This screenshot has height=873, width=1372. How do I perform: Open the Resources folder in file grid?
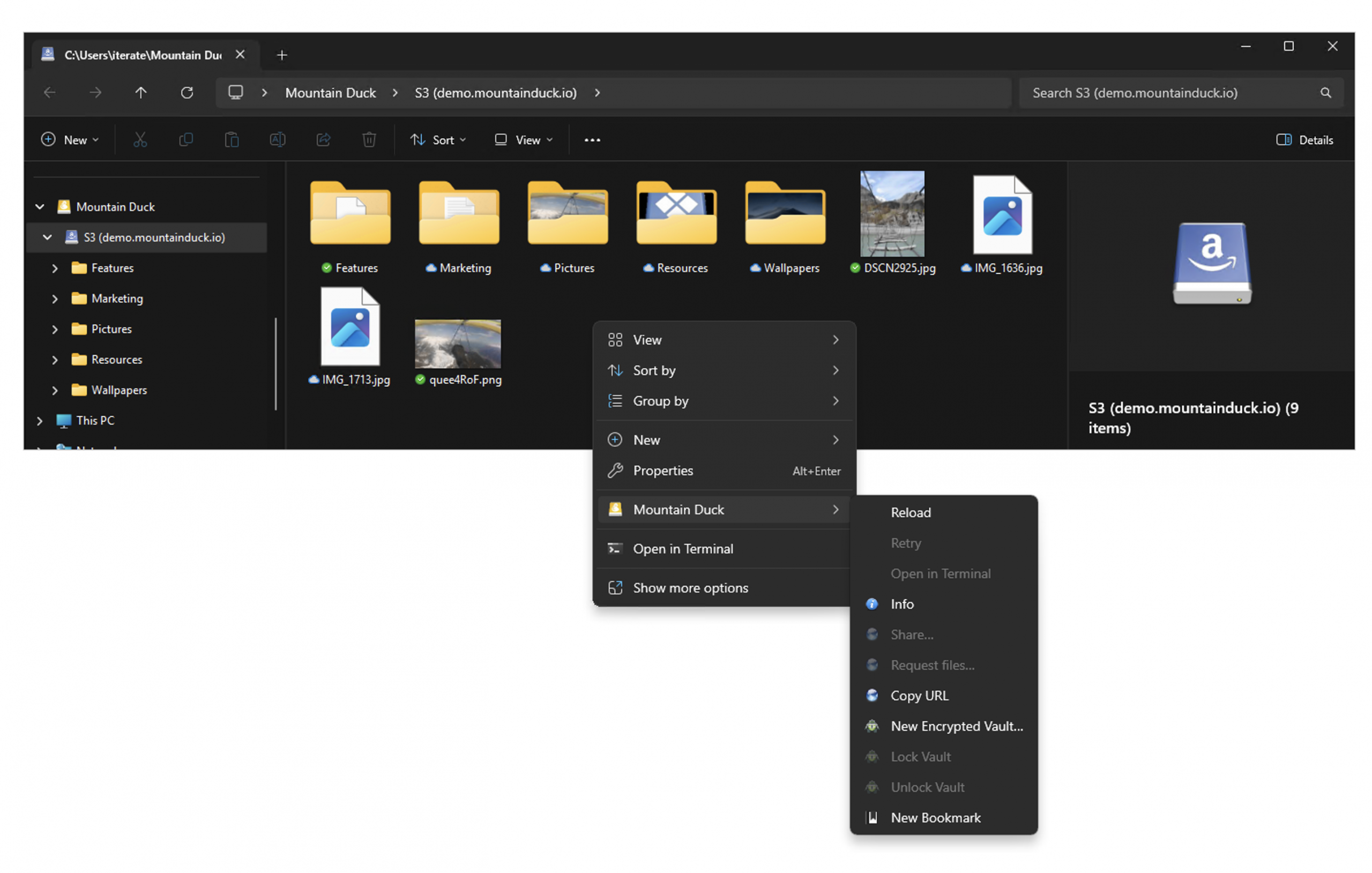(x=677, y=213)
